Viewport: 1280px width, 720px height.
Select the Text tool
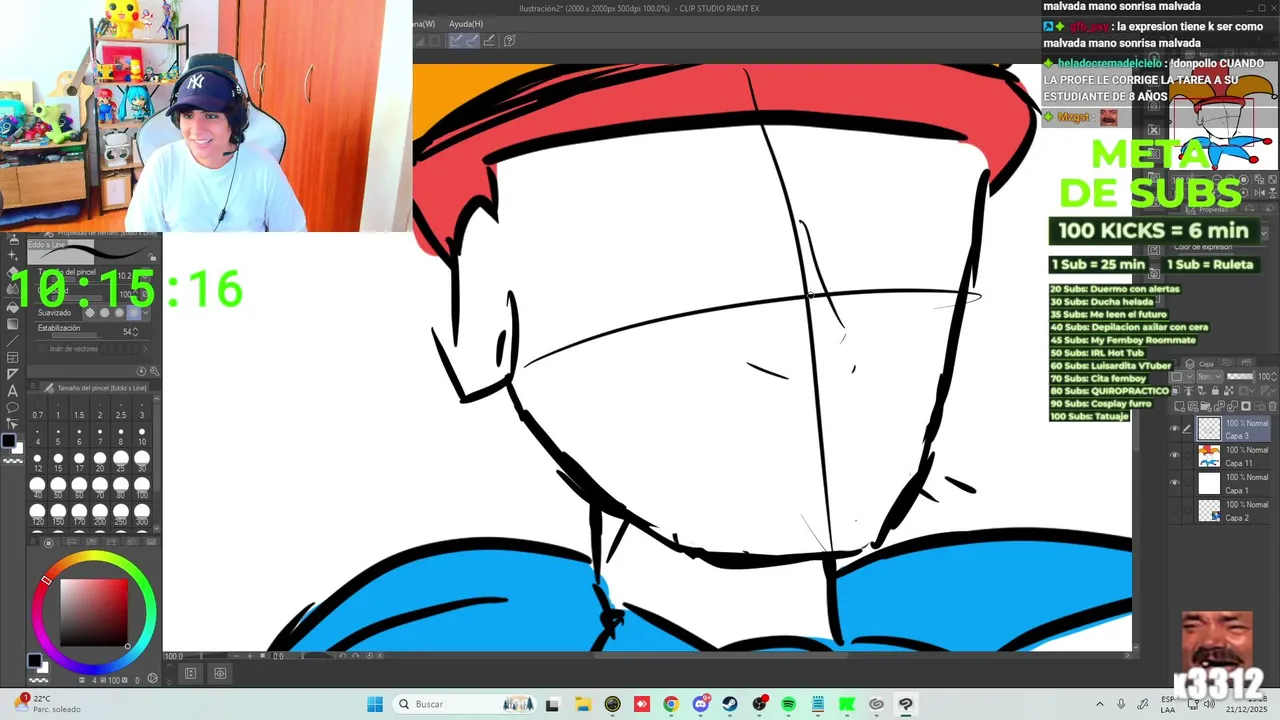coord(13,391)
